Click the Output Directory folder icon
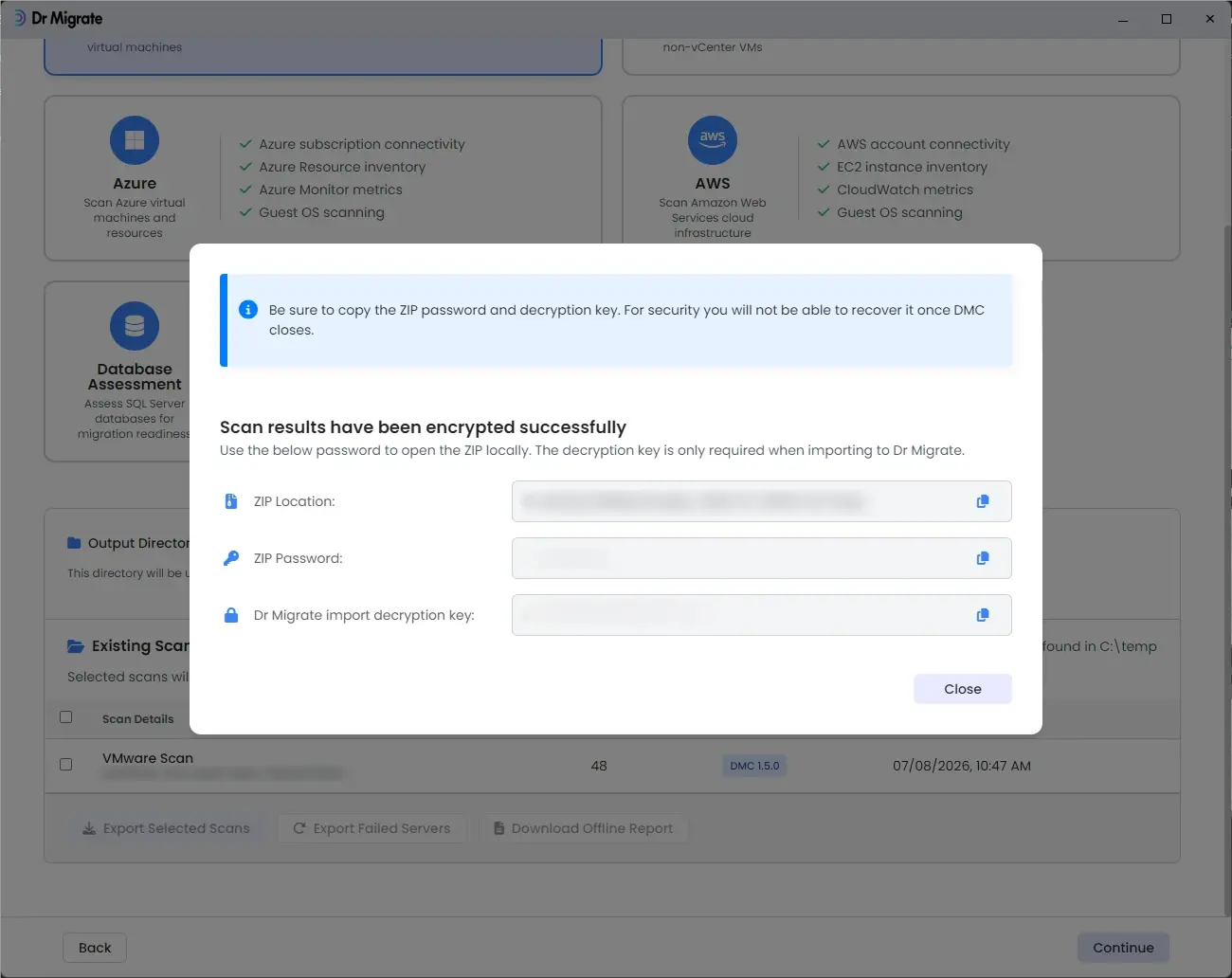This screenshot has height=978, width=1232. tap(74, 543)
